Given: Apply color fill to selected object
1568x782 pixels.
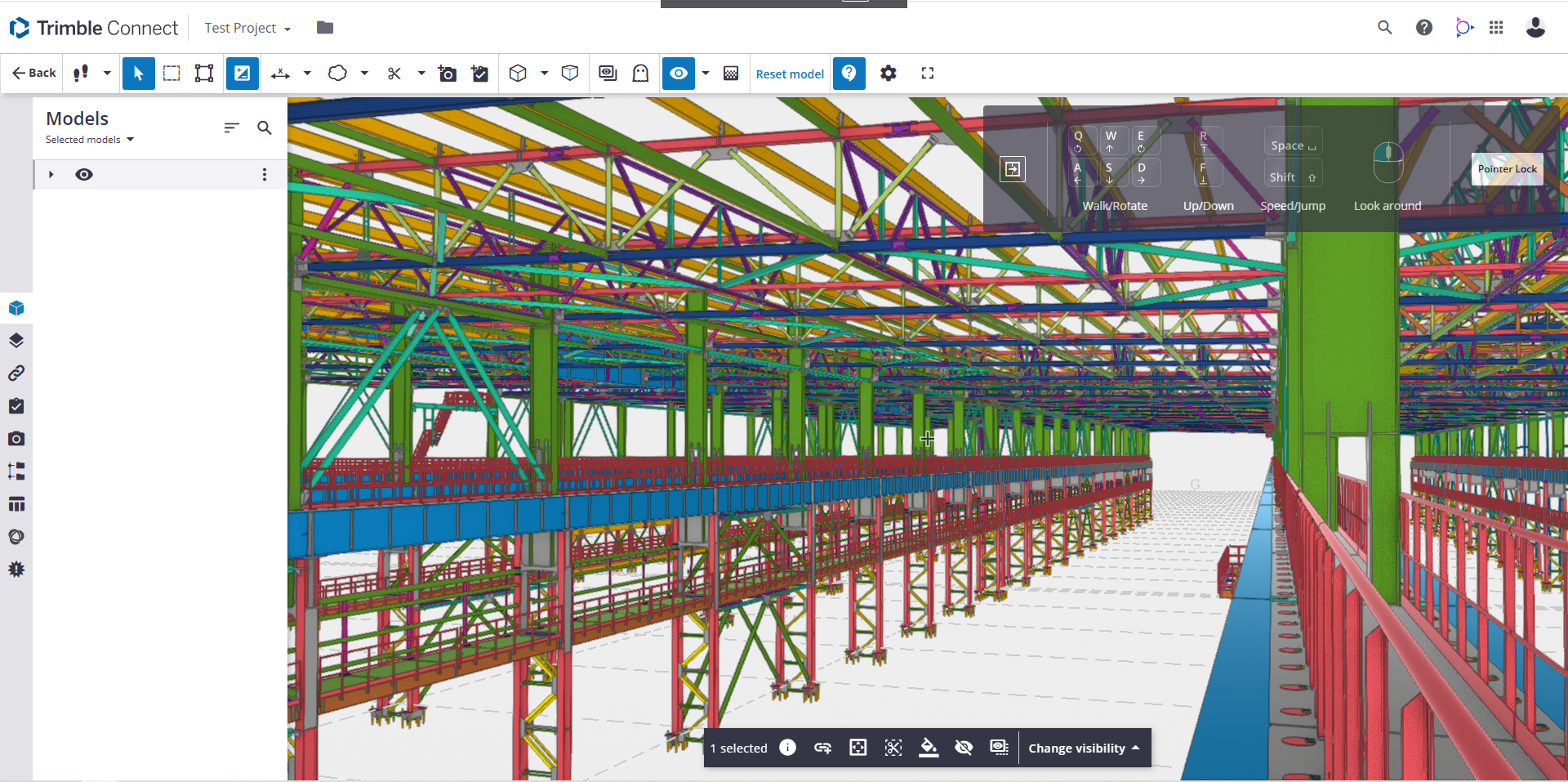Looking at the screenshot, I should [x=929, y=748].
